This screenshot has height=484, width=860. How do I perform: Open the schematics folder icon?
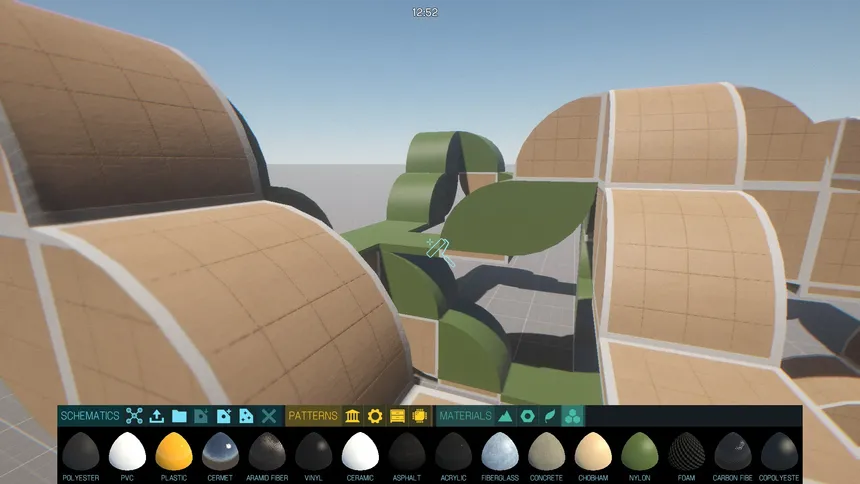(x=179, y=416)
